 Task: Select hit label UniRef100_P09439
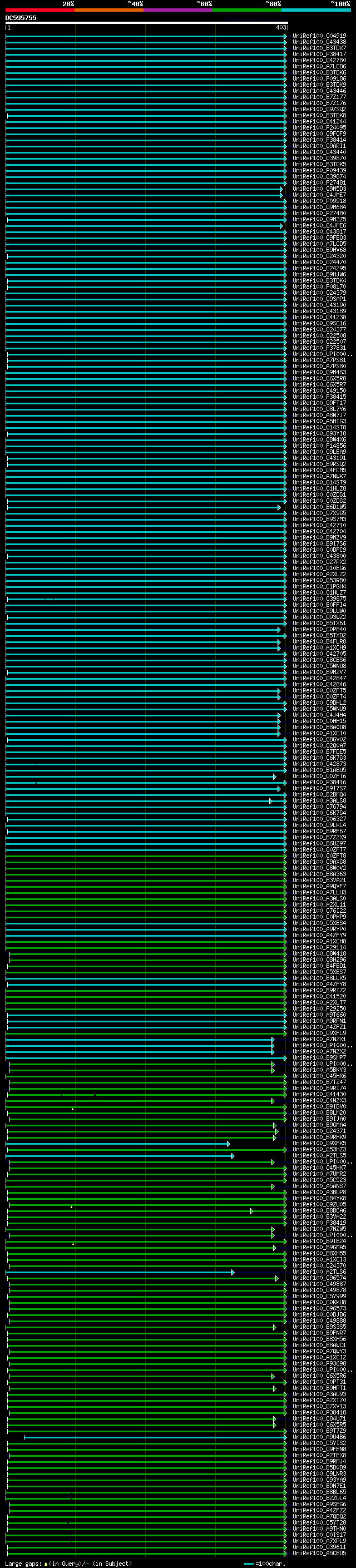319,170
